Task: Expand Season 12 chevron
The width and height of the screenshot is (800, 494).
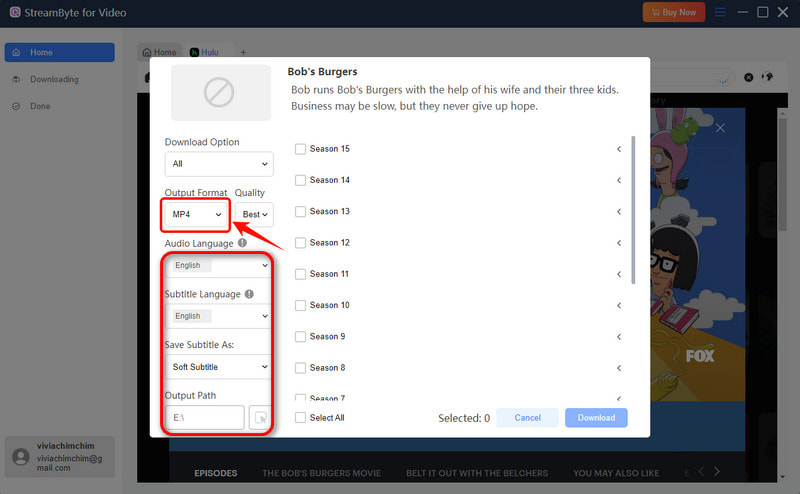Action: 619,243
